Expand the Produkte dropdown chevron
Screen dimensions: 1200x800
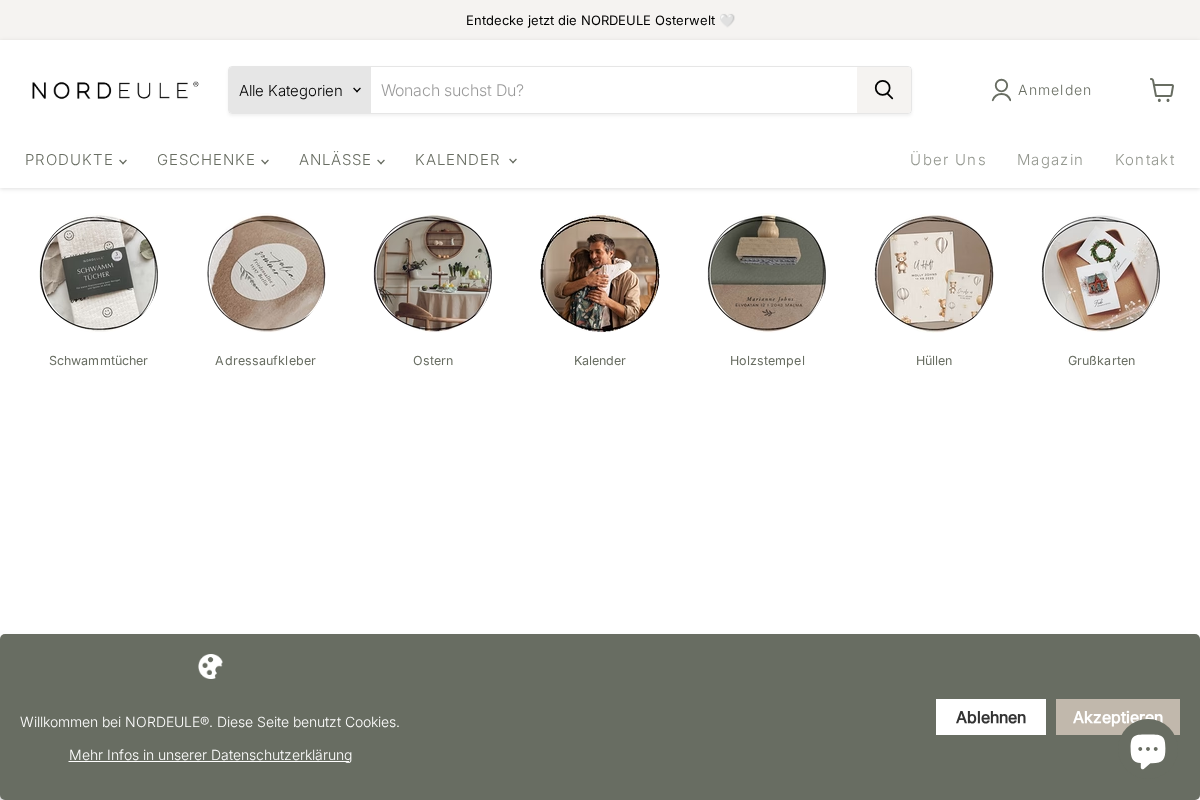(x=123, y=161)
